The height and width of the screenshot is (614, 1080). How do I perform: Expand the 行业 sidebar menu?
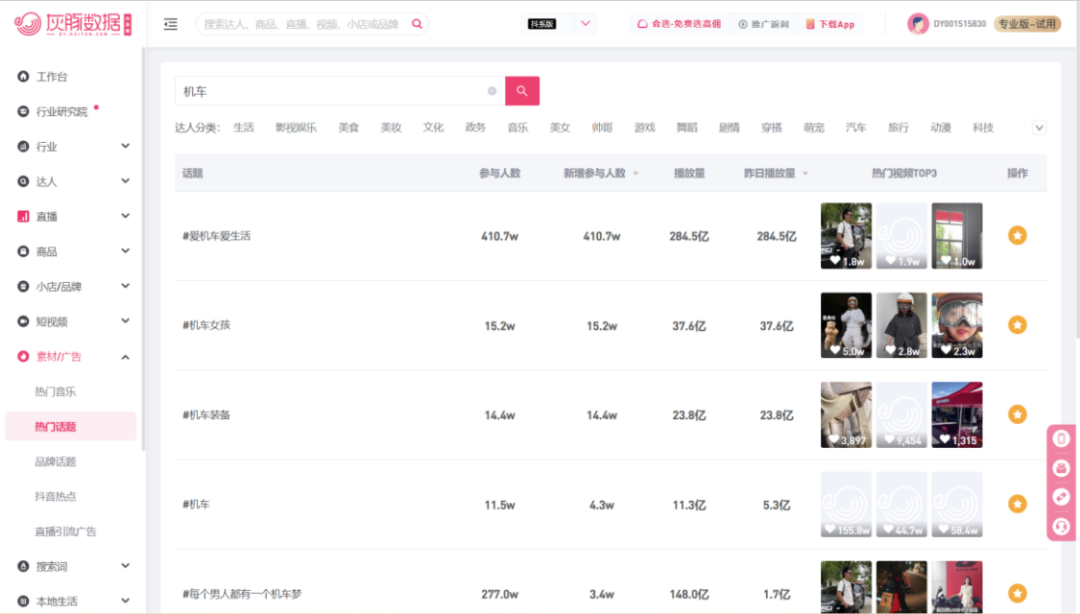(x=125, y=146)
